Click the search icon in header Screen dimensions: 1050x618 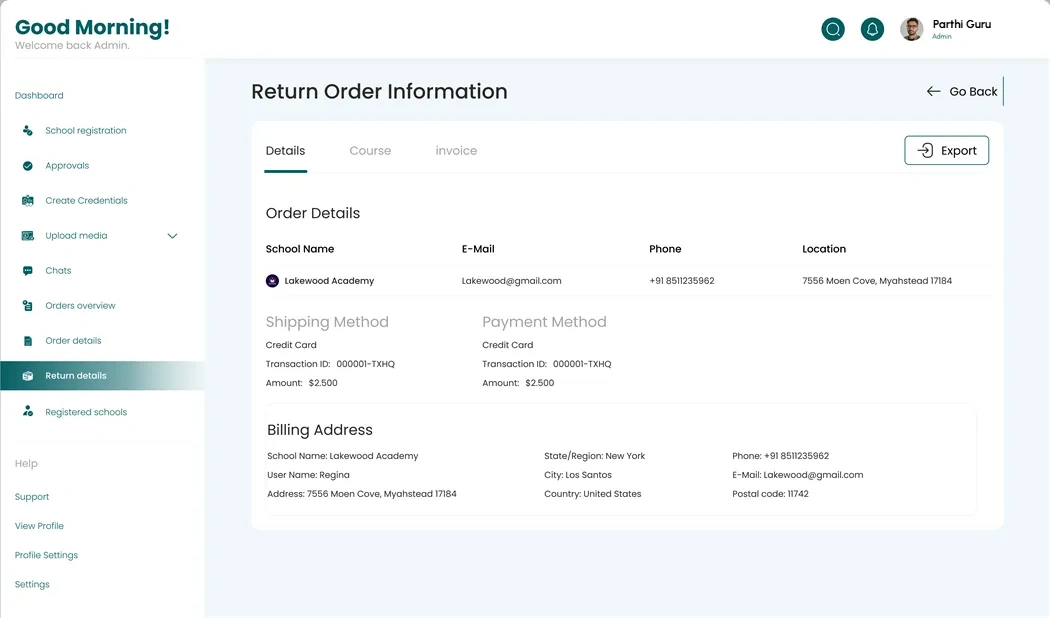click(x=833, y=29)
